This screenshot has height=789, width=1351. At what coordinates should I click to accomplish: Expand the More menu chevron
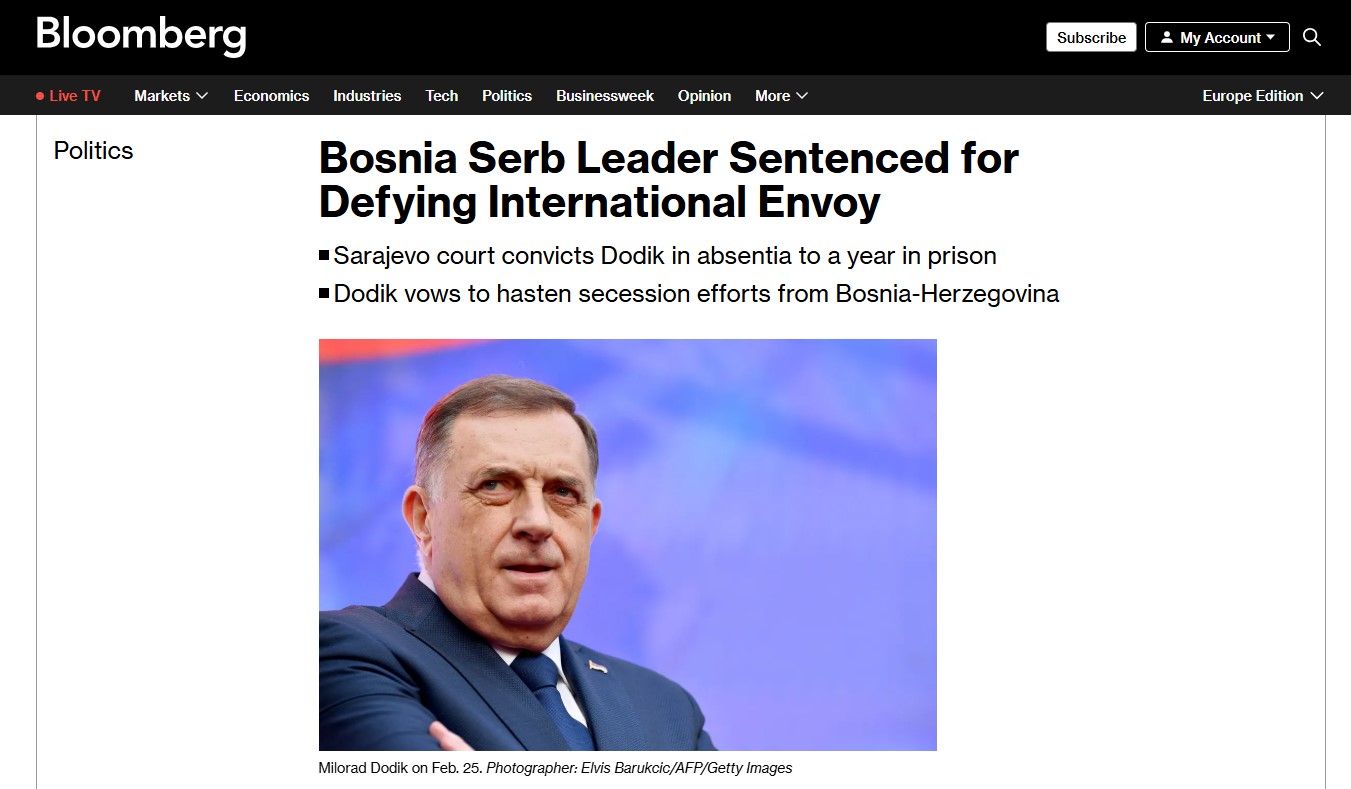pyautogui.click(x=802, y=96)
